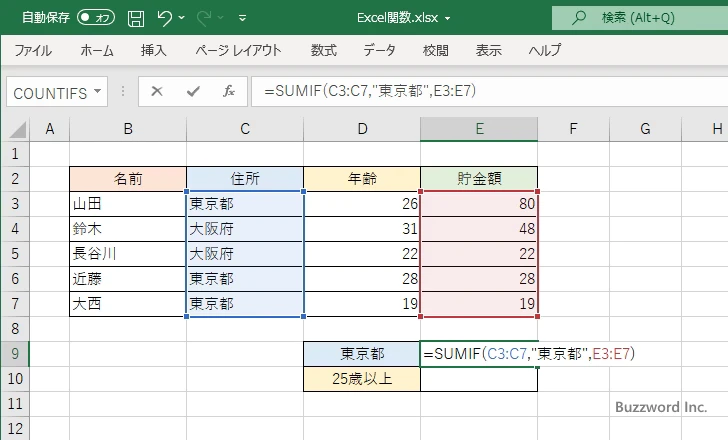Viewport: 728px width, 440px height.
Task: Click savings cell with value 48
Action: 479,229
